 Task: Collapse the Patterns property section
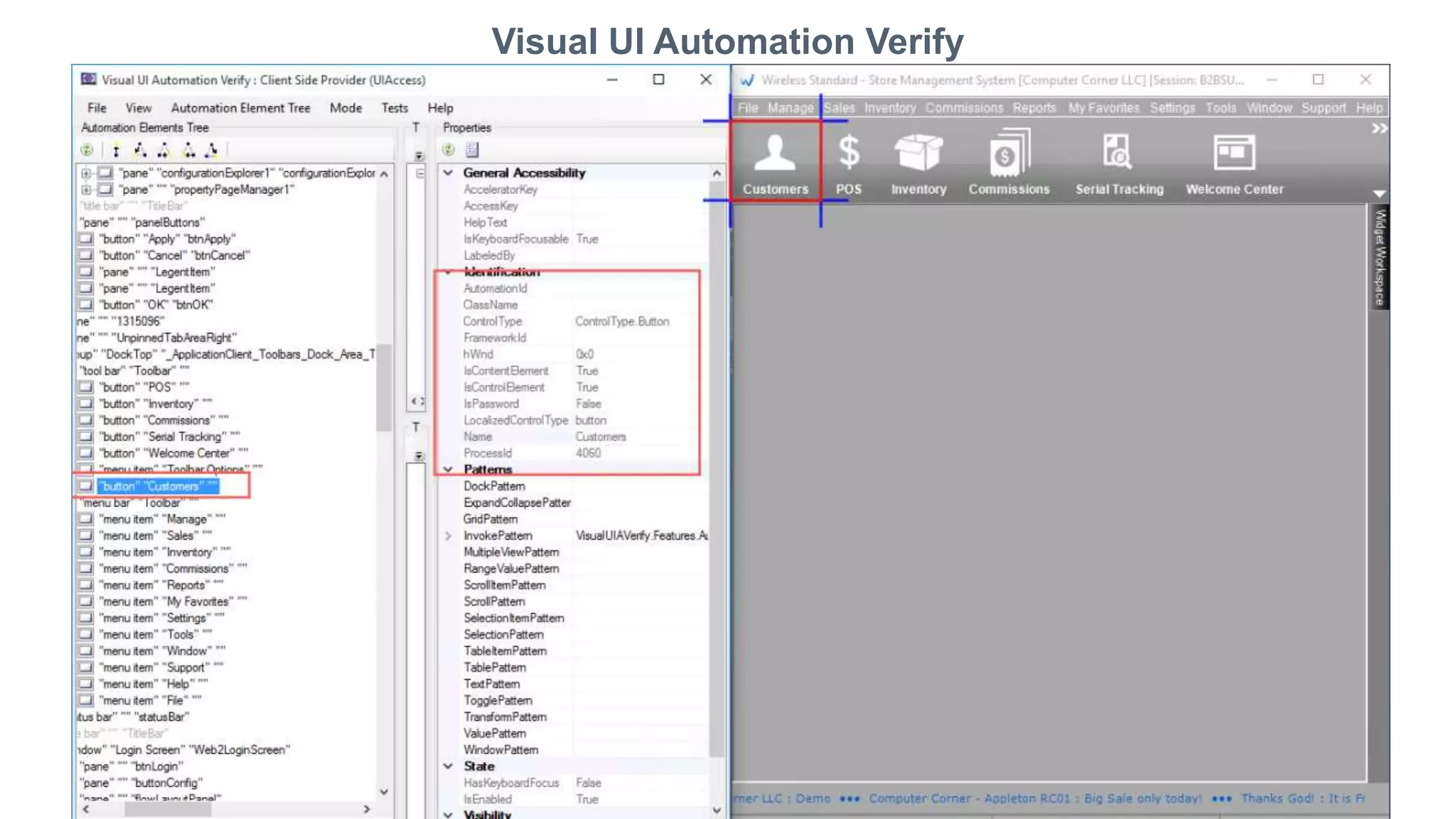tap(448, 469)
